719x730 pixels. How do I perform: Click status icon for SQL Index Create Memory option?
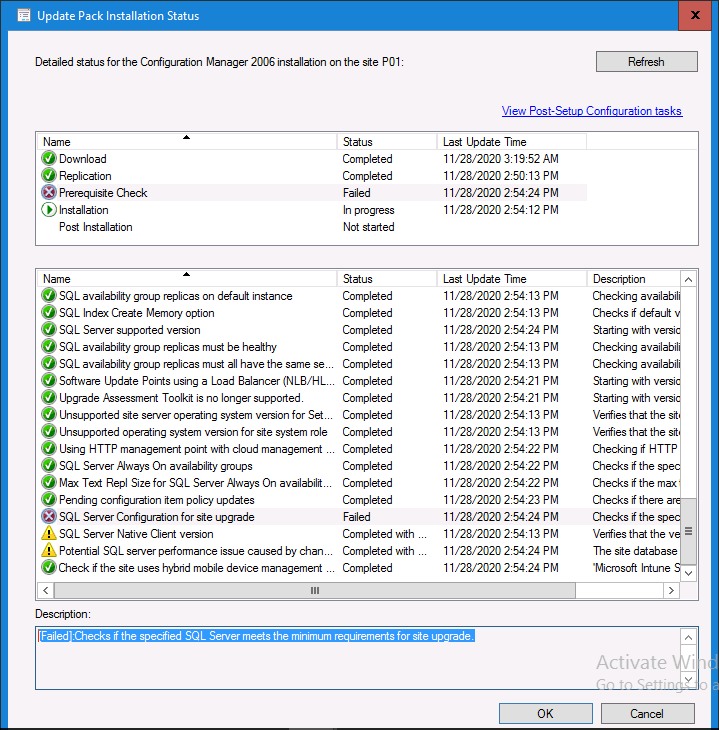[48, 312]
